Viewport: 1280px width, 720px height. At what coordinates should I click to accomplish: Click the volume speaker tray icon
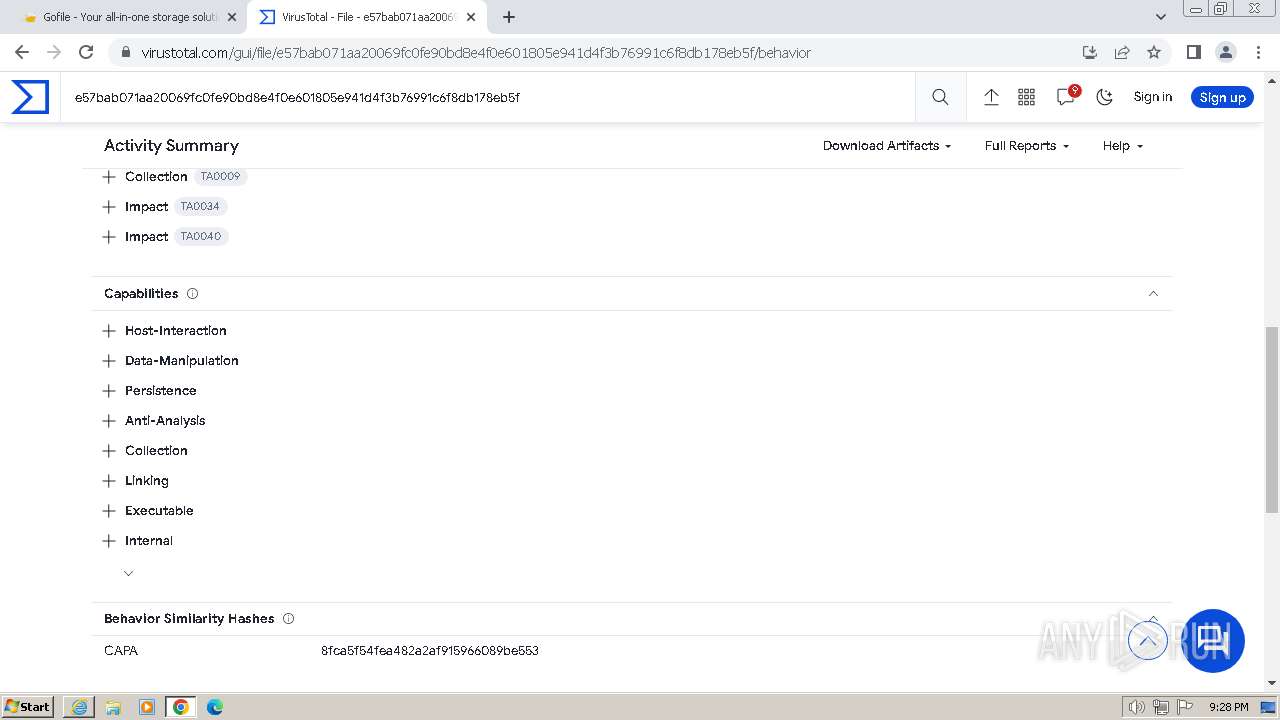[1137, 707]
